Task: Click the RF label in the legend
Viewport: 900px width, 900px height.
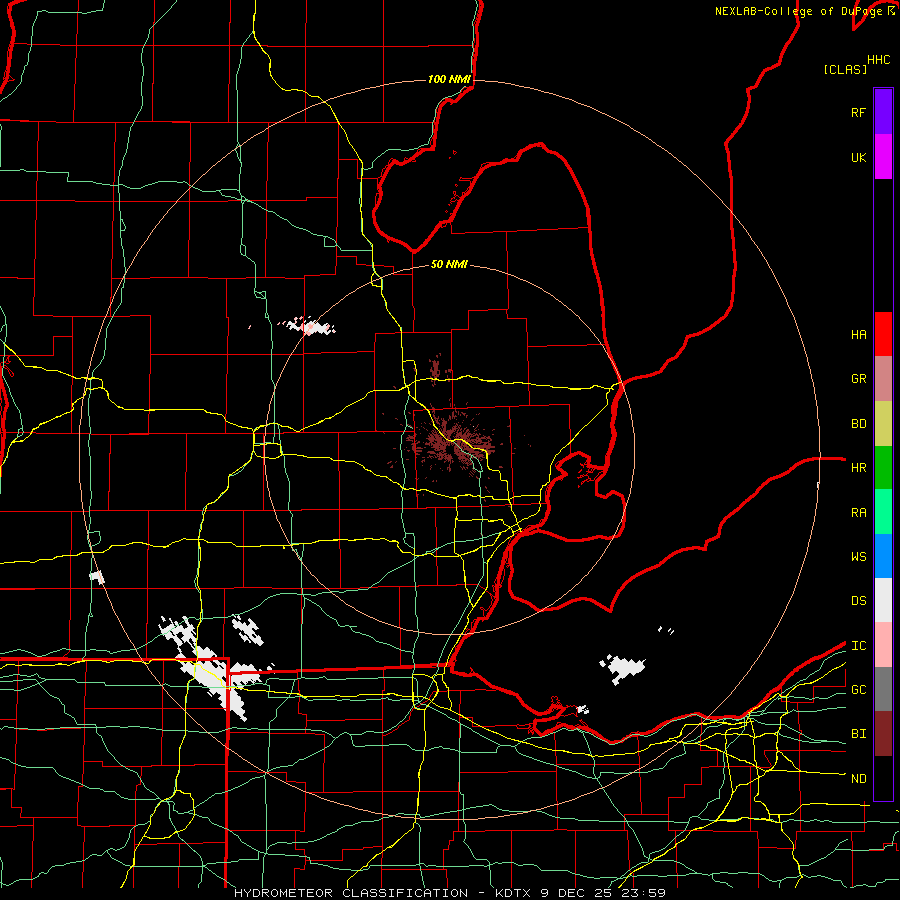Action: click(x=858, y=112)
